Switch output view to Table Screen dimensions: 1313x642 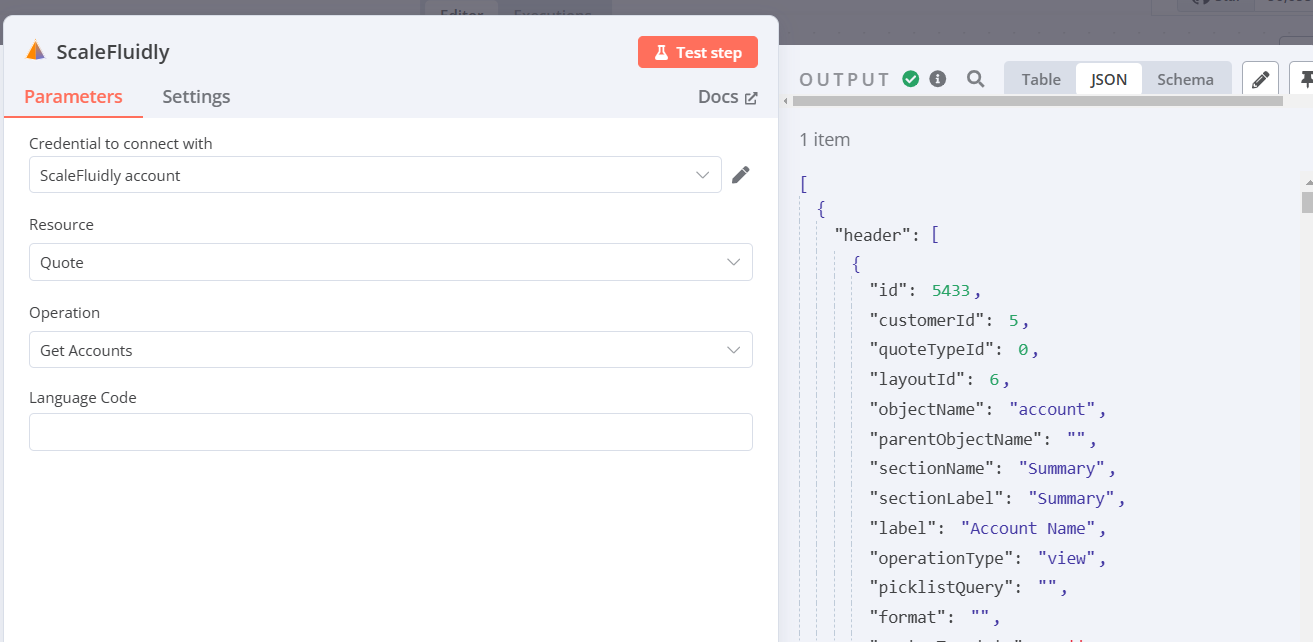[1041, 79]
